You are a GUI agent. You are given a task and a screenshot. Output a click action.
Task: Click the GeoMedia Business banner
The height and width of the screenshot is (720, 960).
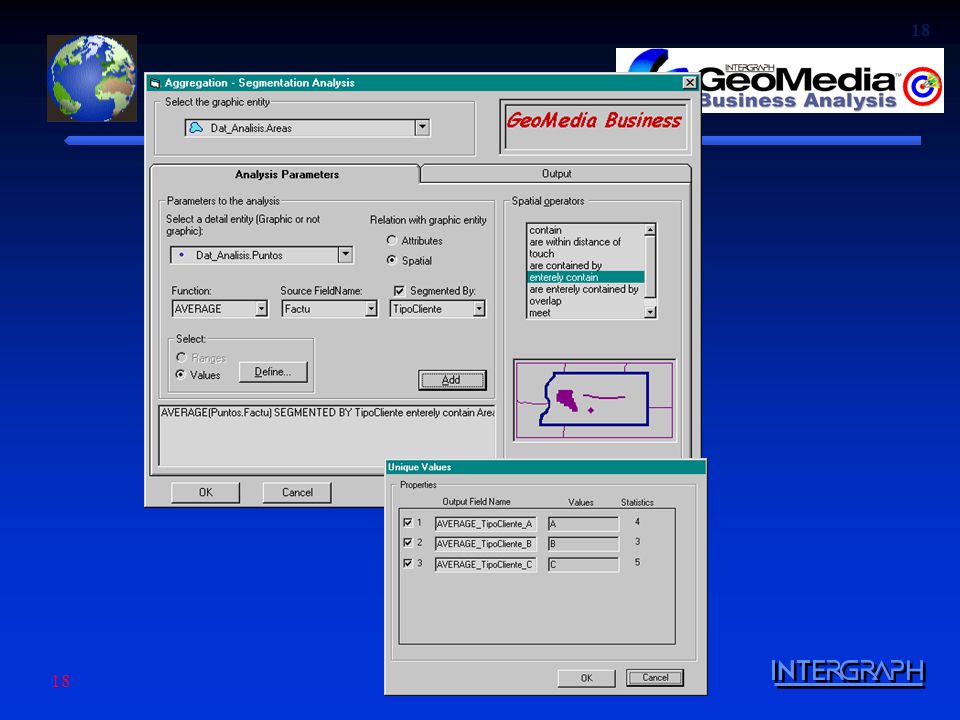pyautogui.click(x=594, y=127)
